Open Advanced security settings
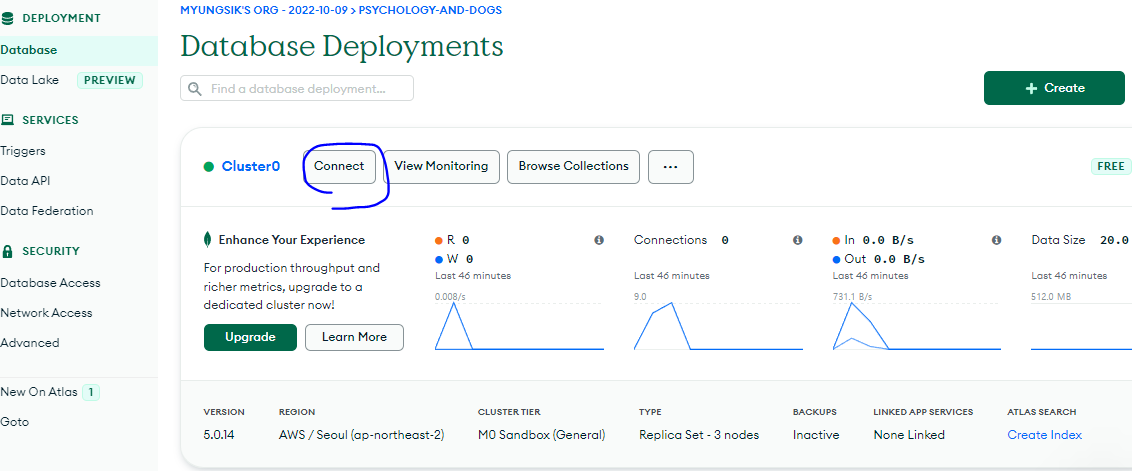1132x471 pixels. pyautogui.click(x=30, y=343)
